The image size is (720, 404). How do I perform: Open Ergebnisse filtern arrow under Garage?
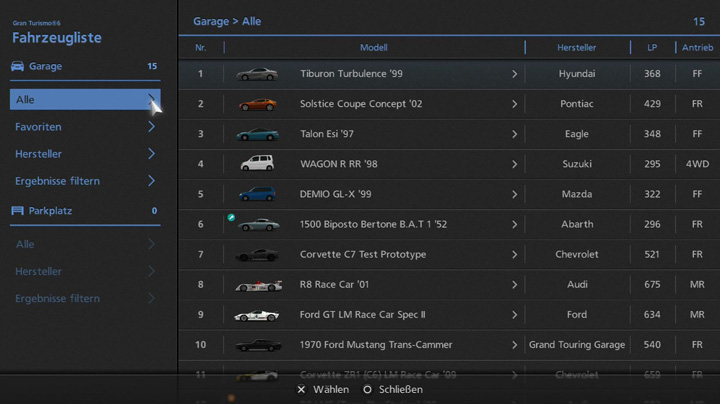pyautogui.click(x=151, y=181)
